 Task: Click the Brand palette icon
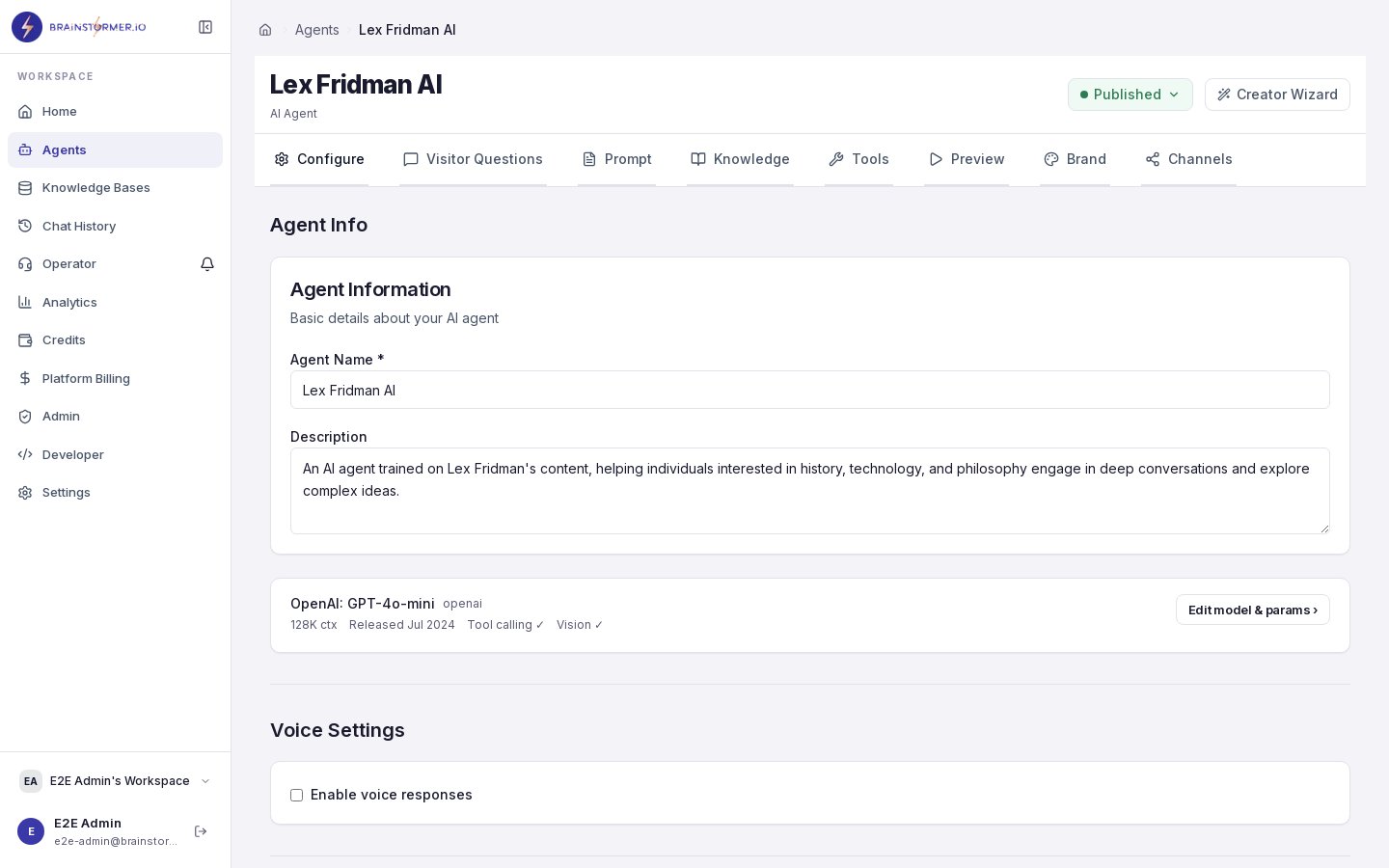[x=1051, y=159]
